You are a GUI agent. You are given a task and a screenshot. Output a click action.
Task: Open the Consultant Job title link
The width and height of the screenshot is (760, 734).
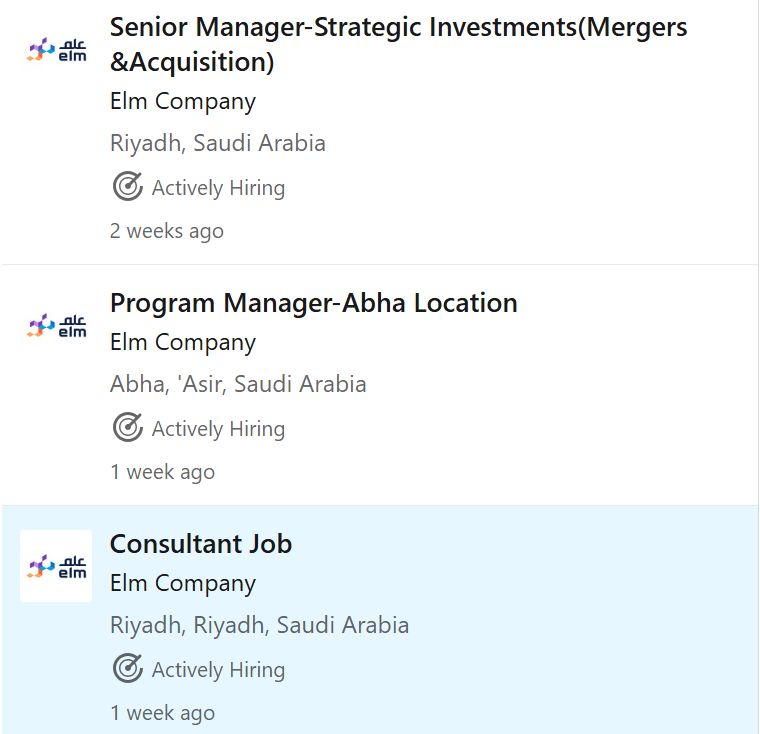point(201,544)
